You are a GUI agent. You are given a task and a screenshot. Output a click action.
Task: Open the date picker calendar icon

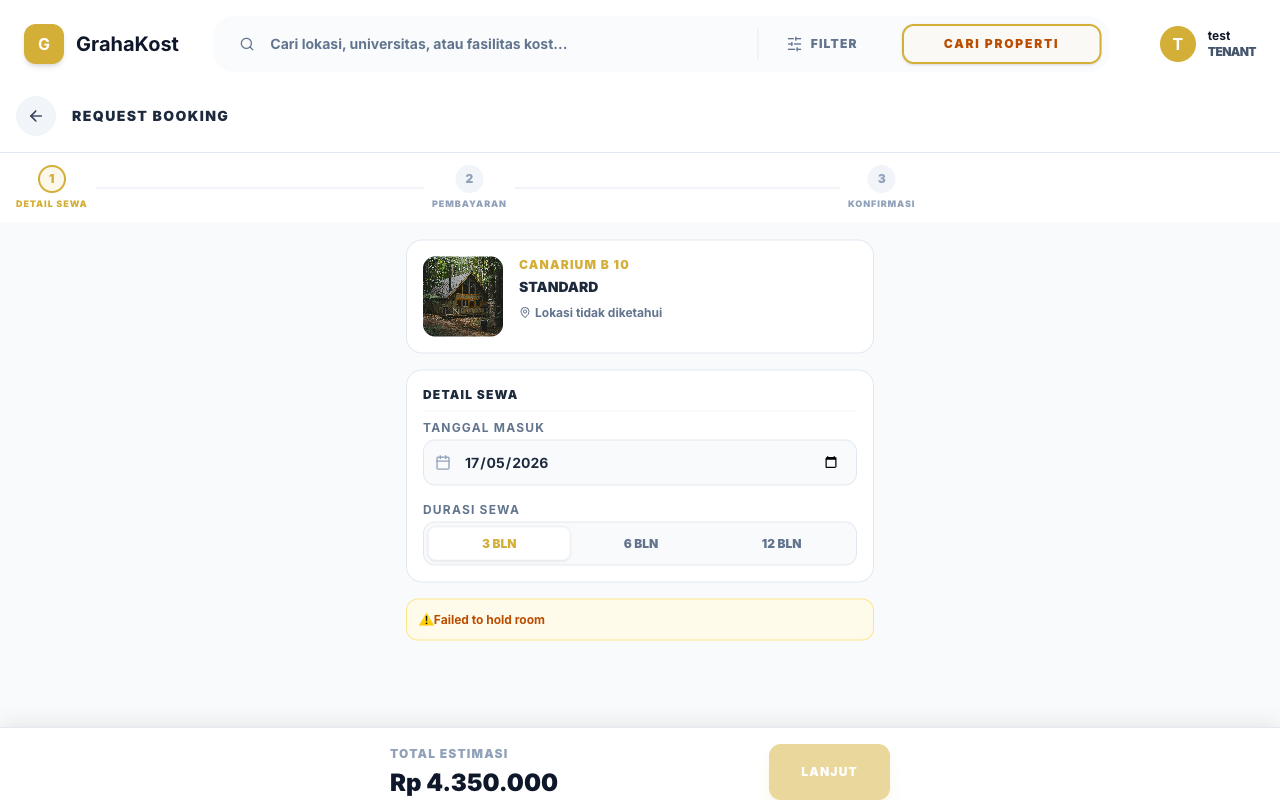pos(831,463)
